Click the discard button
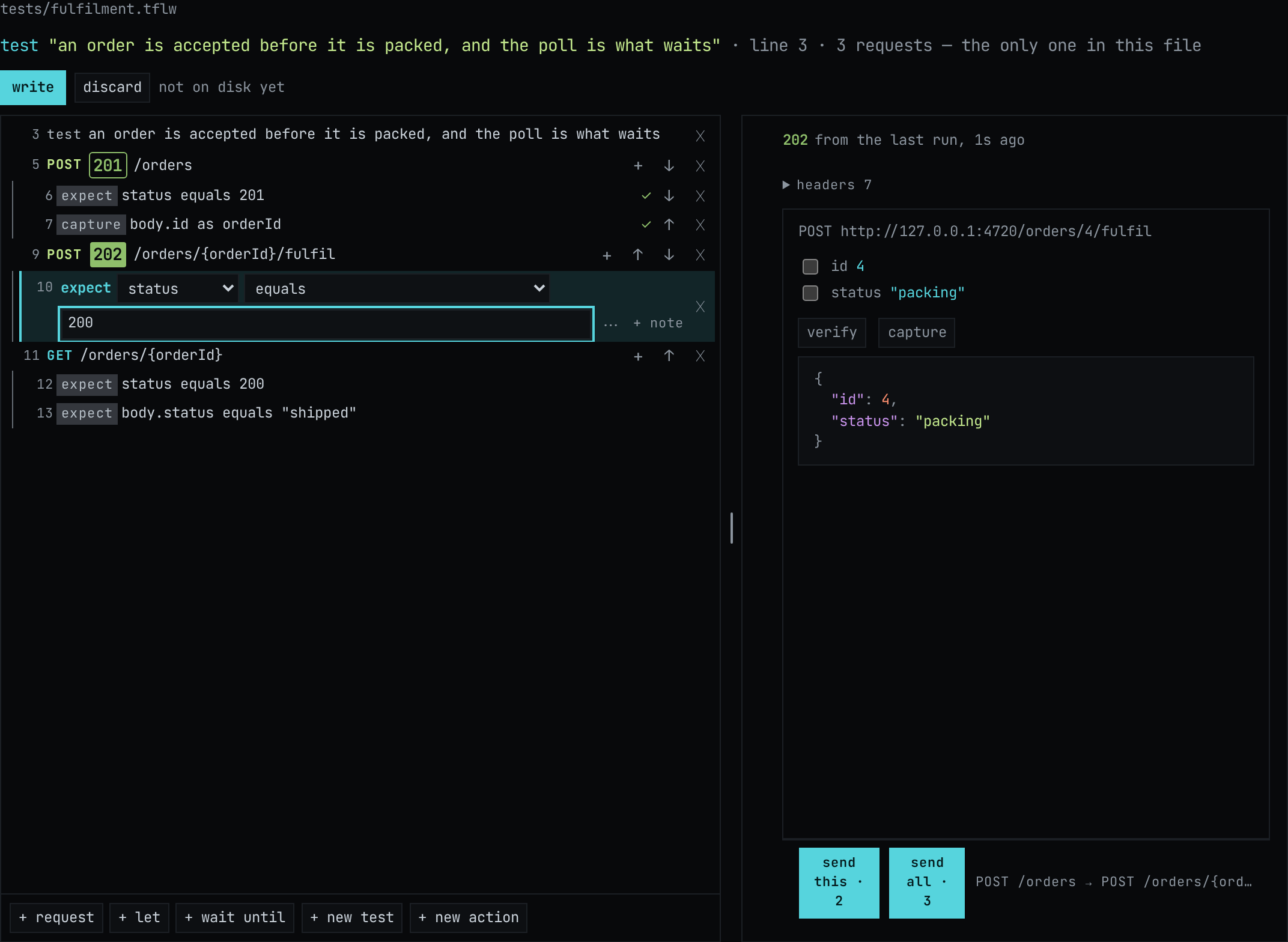This screenshot has width=1288, height=942. 112,88
